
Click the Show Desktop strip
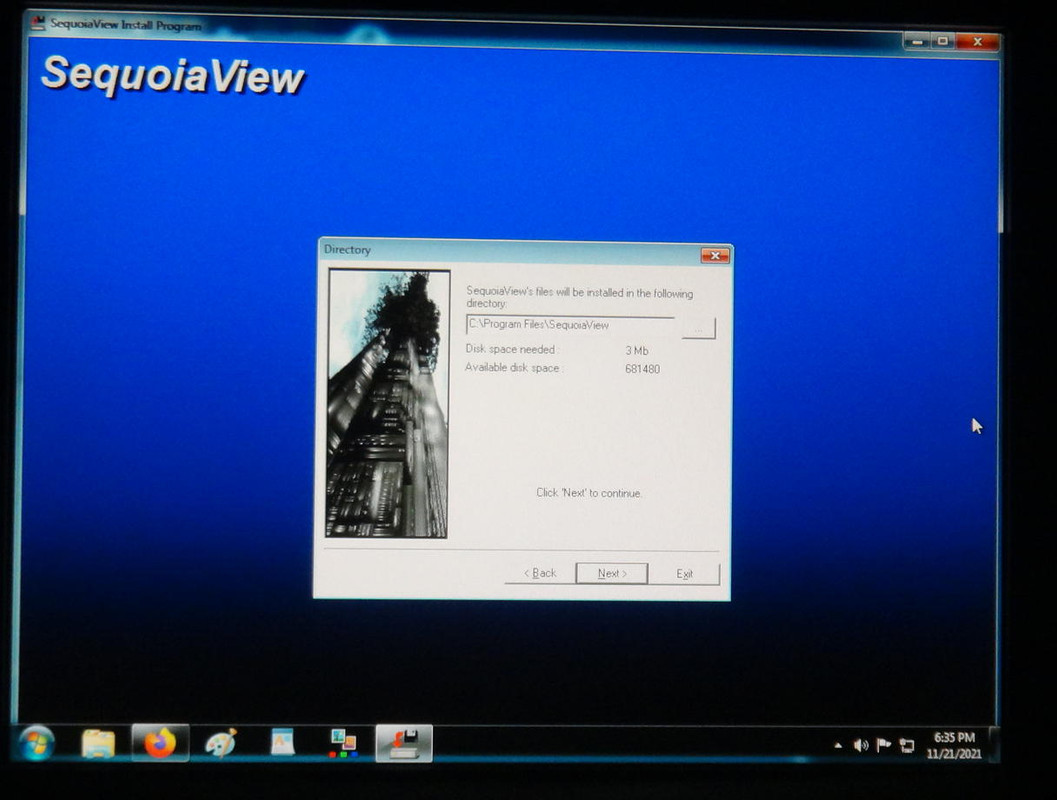(994, 744)
